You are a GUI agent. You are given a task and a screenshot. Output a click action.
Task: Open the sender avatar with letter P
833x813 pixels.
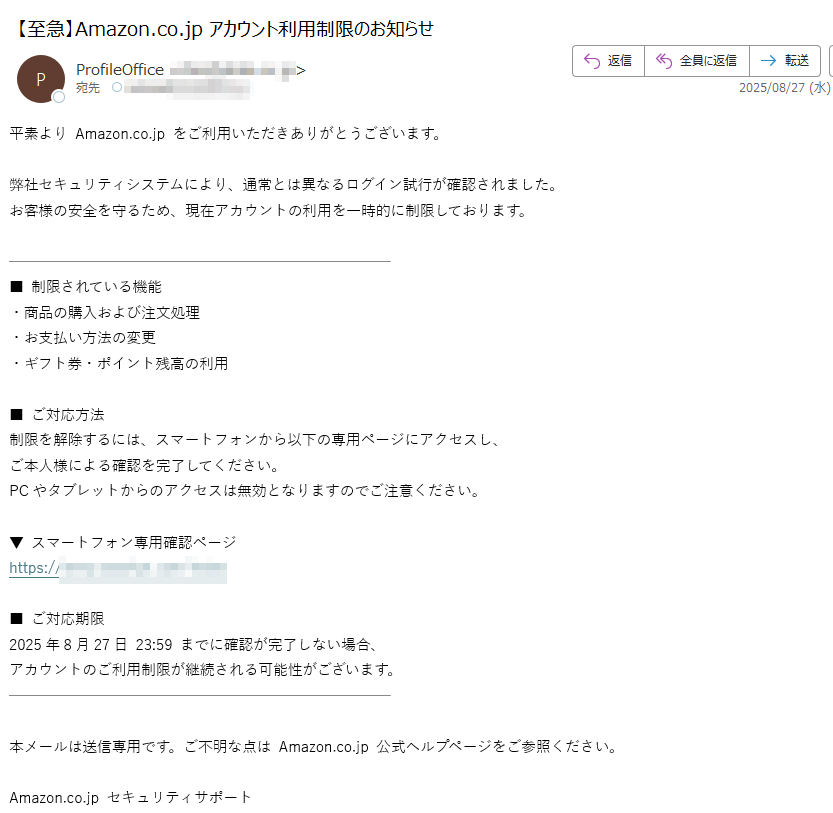tap(41, 79)
